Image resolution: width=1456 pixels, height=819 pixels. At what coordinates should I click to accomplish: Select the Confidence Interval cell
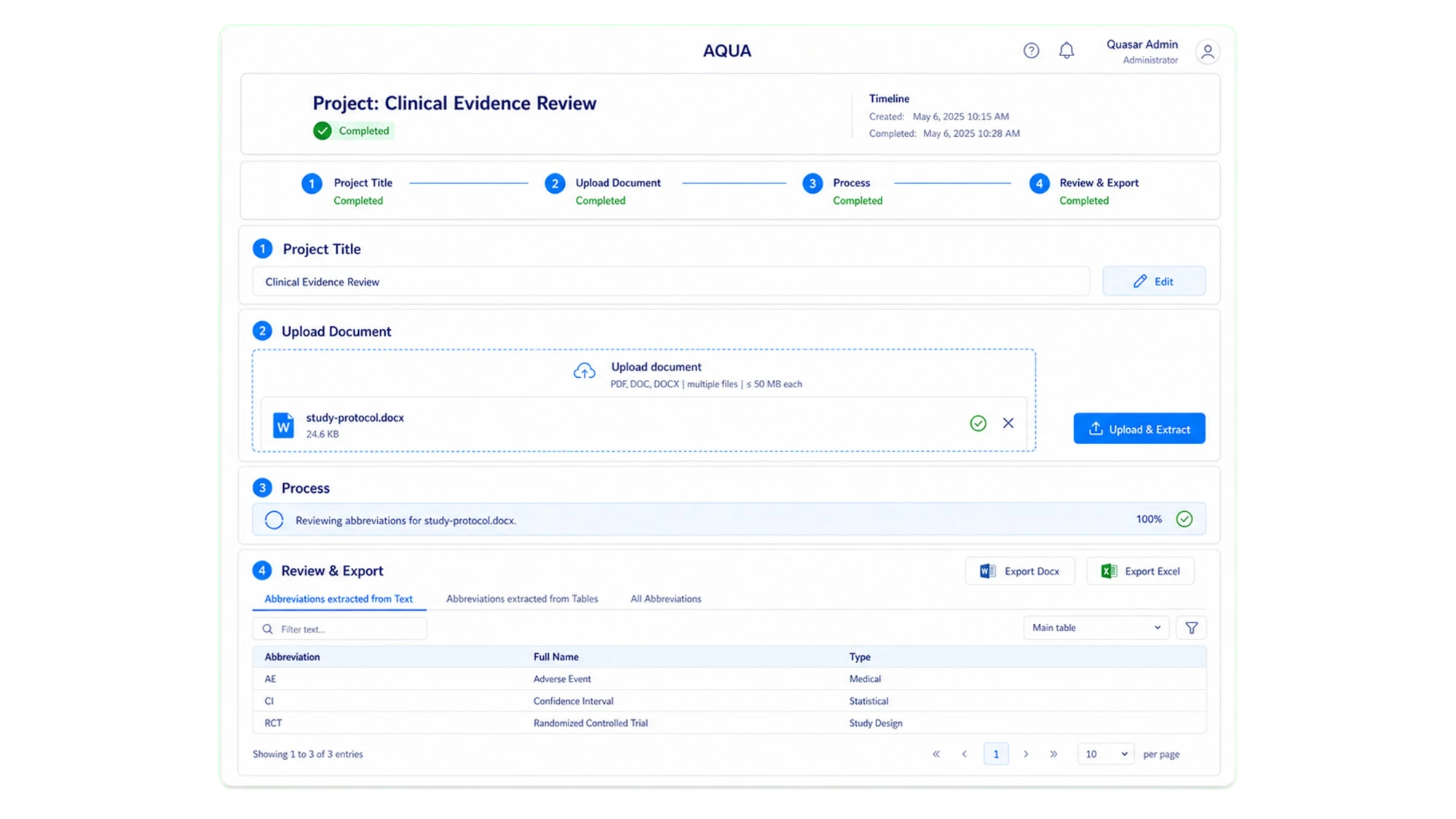(x=573, y=701)
